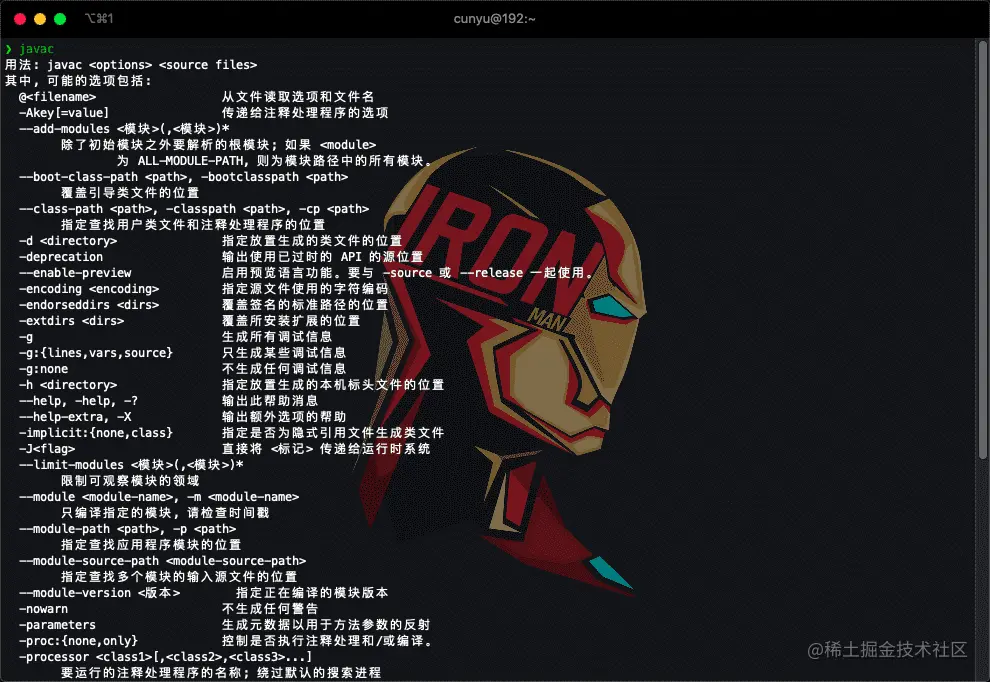Click the usage line 'javac <options> <source files>'

pos(152,64)
